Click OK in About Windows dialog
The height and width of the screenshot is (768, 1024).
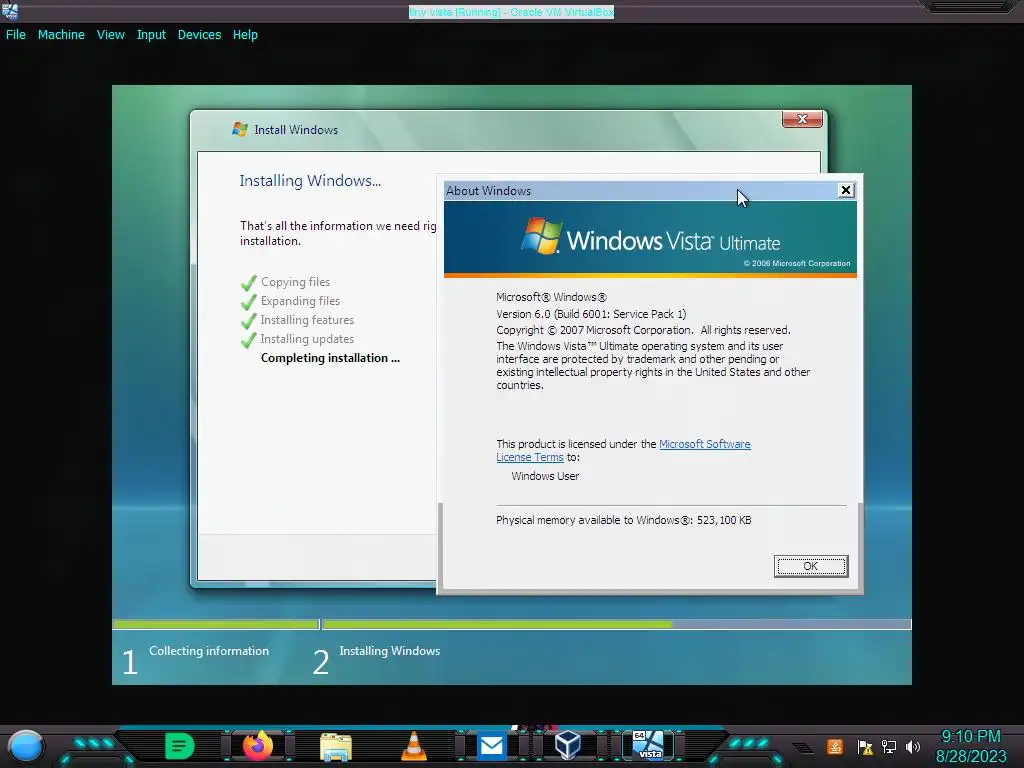(810, 566)
